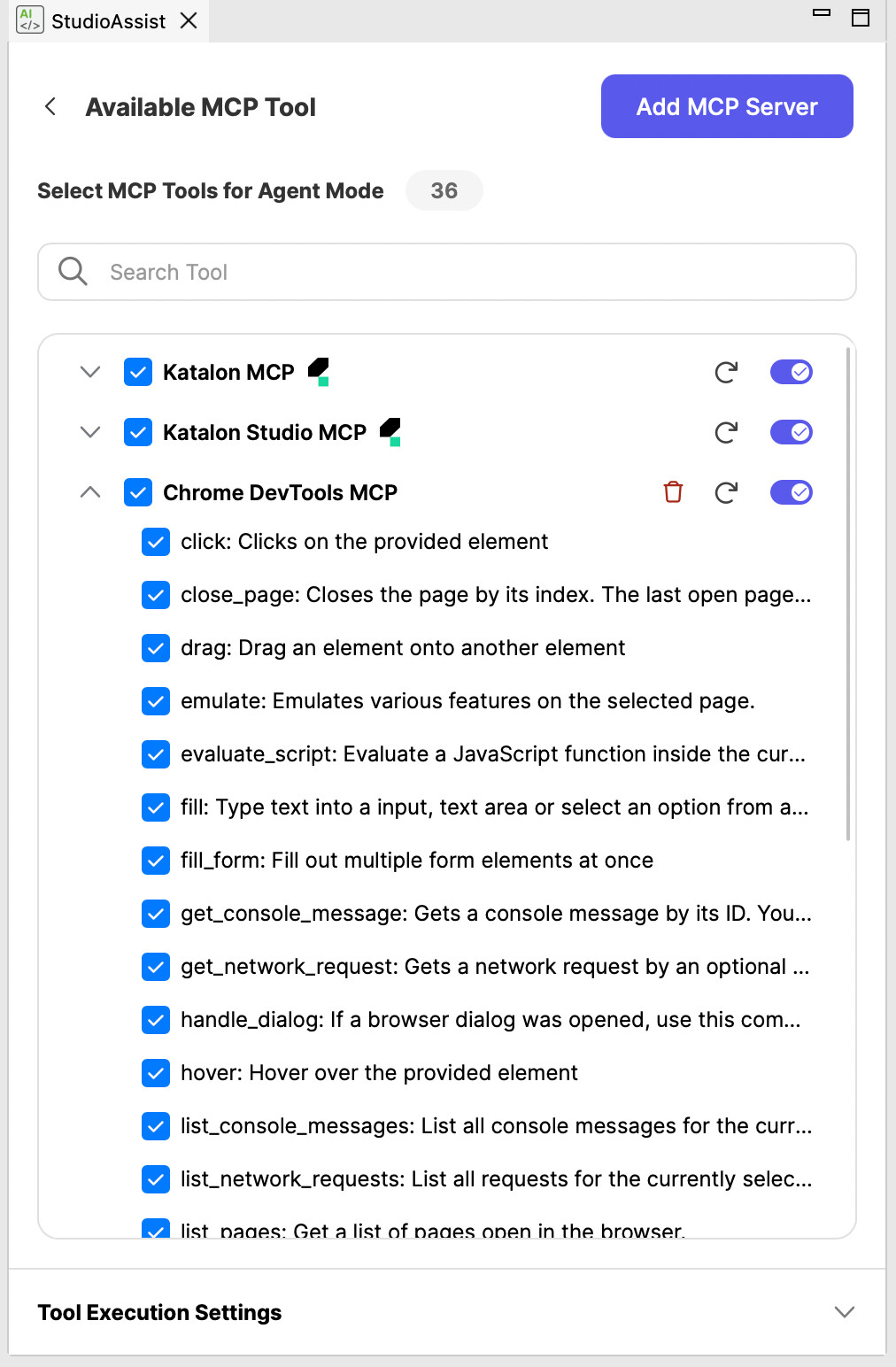Expand the Katalon Studio MCP section
Image resolution: width=896 pixels, height=1367 pixels.
click(89, 432)
